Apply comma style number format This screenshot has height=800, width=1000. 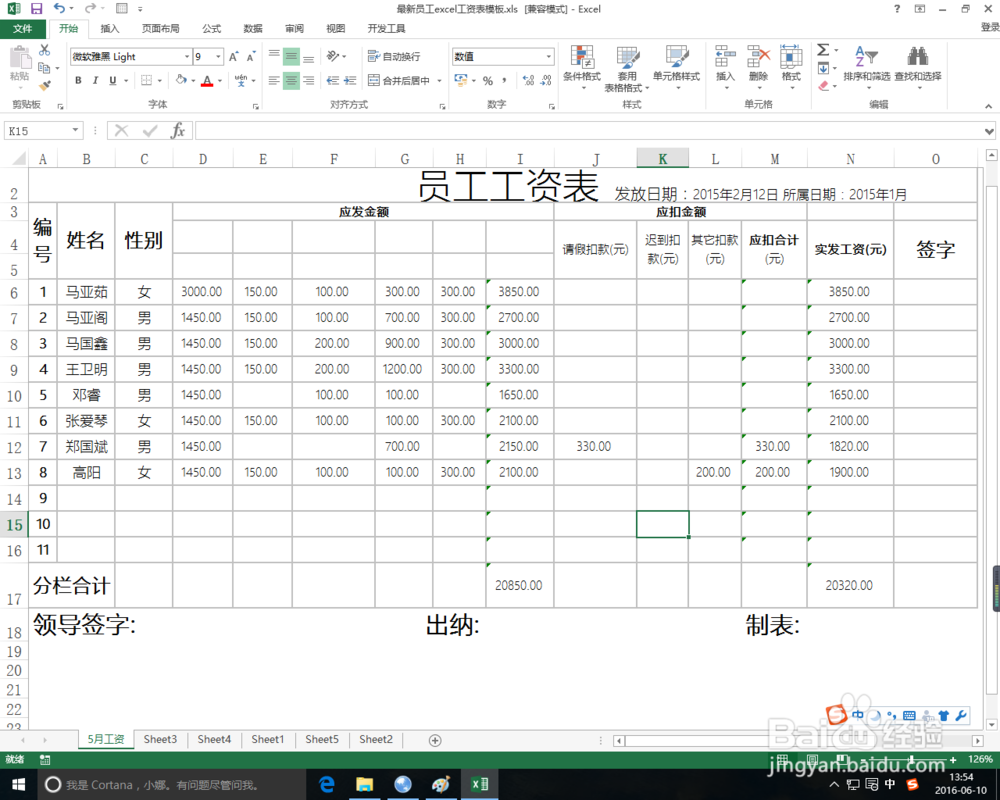(x=504, y=80)
